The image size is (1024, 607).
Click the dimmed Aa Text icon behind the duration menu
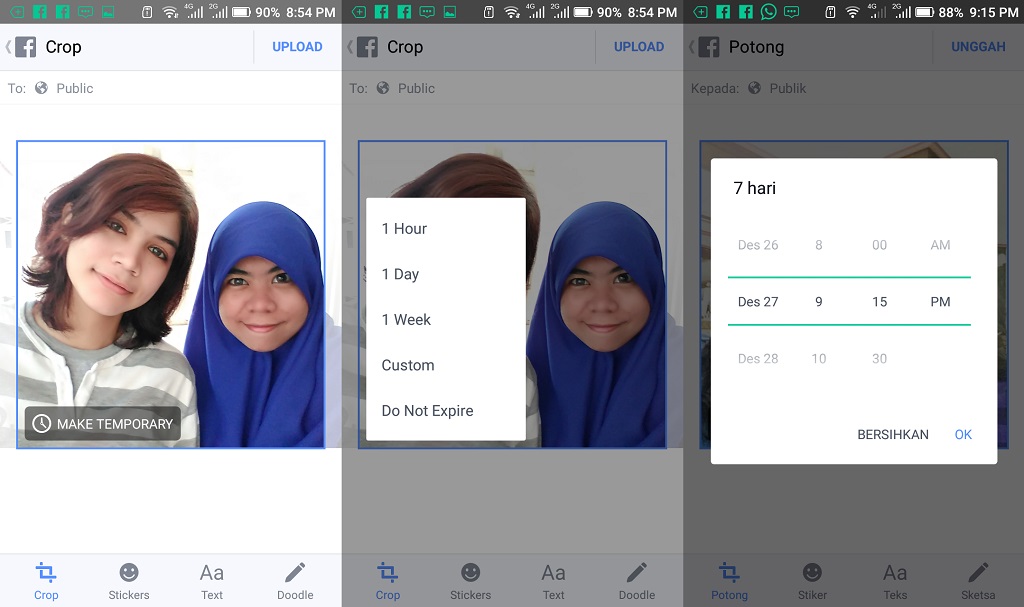[x=553, y=573]
